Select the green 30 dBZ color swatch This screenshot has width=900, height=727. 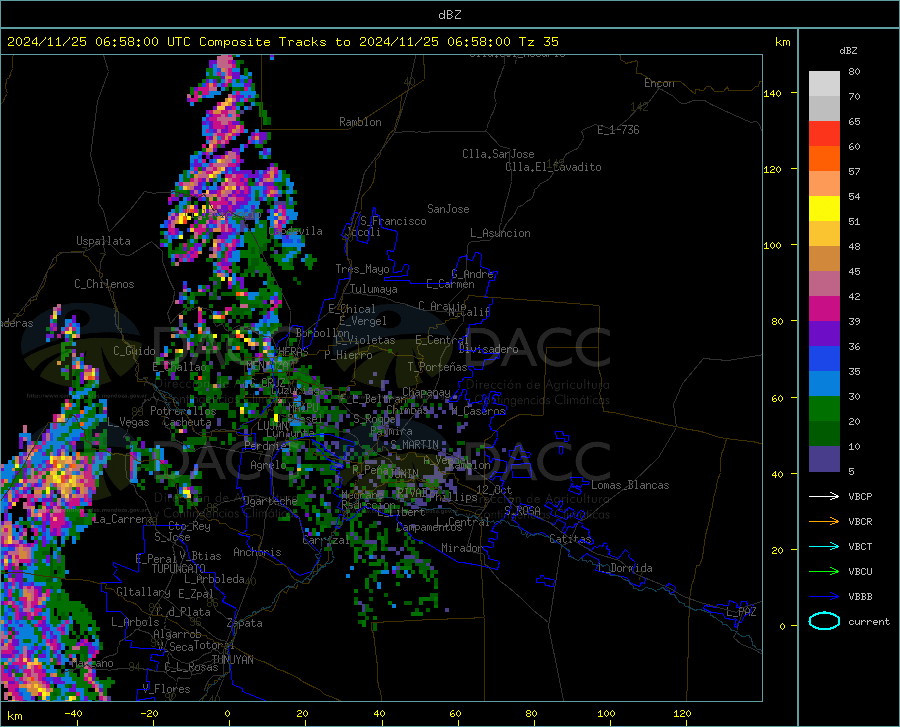coord(824,409)
